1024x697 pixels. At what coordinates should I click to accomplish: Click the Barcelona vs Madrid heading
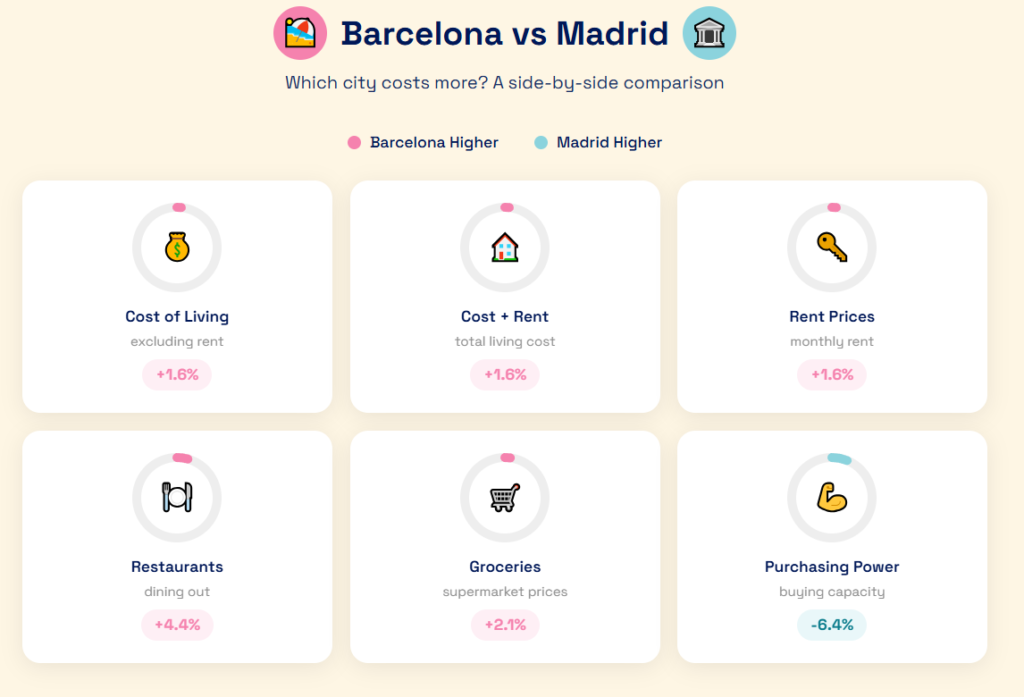pyautogui.click(x=504, y=34)
